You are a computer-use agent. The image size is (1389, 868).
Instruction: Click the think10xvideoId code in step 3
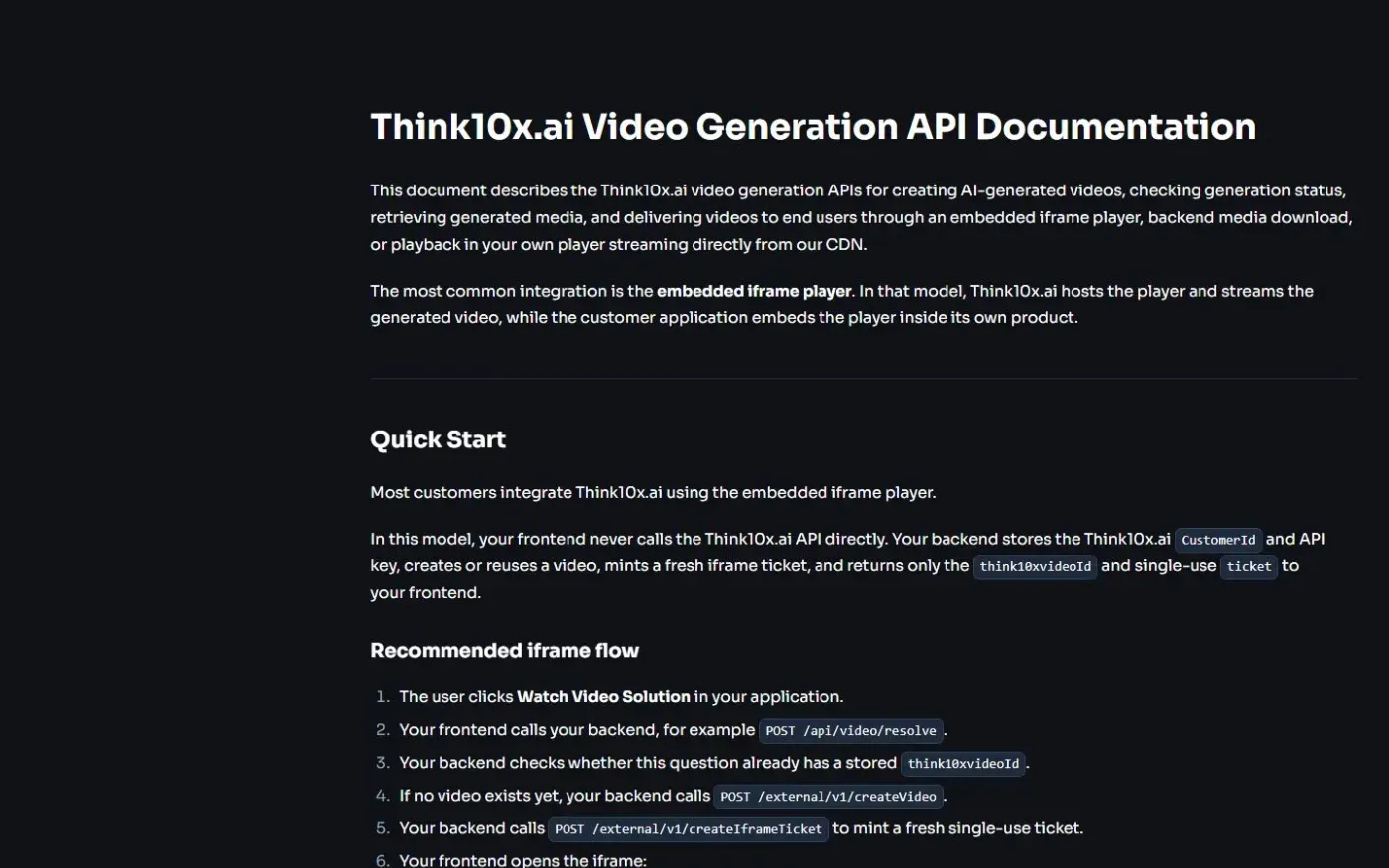pos(962,764)
